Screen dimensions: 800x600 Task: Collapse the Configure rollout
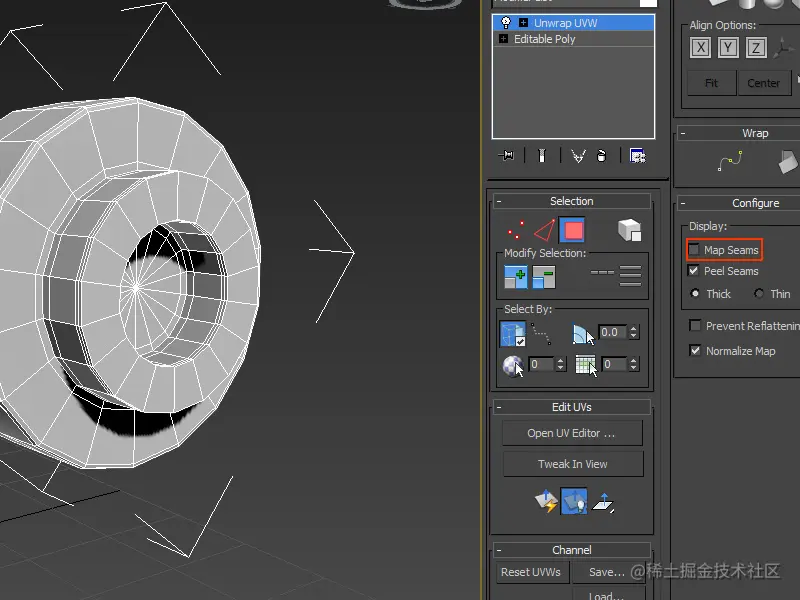(683, 203)
